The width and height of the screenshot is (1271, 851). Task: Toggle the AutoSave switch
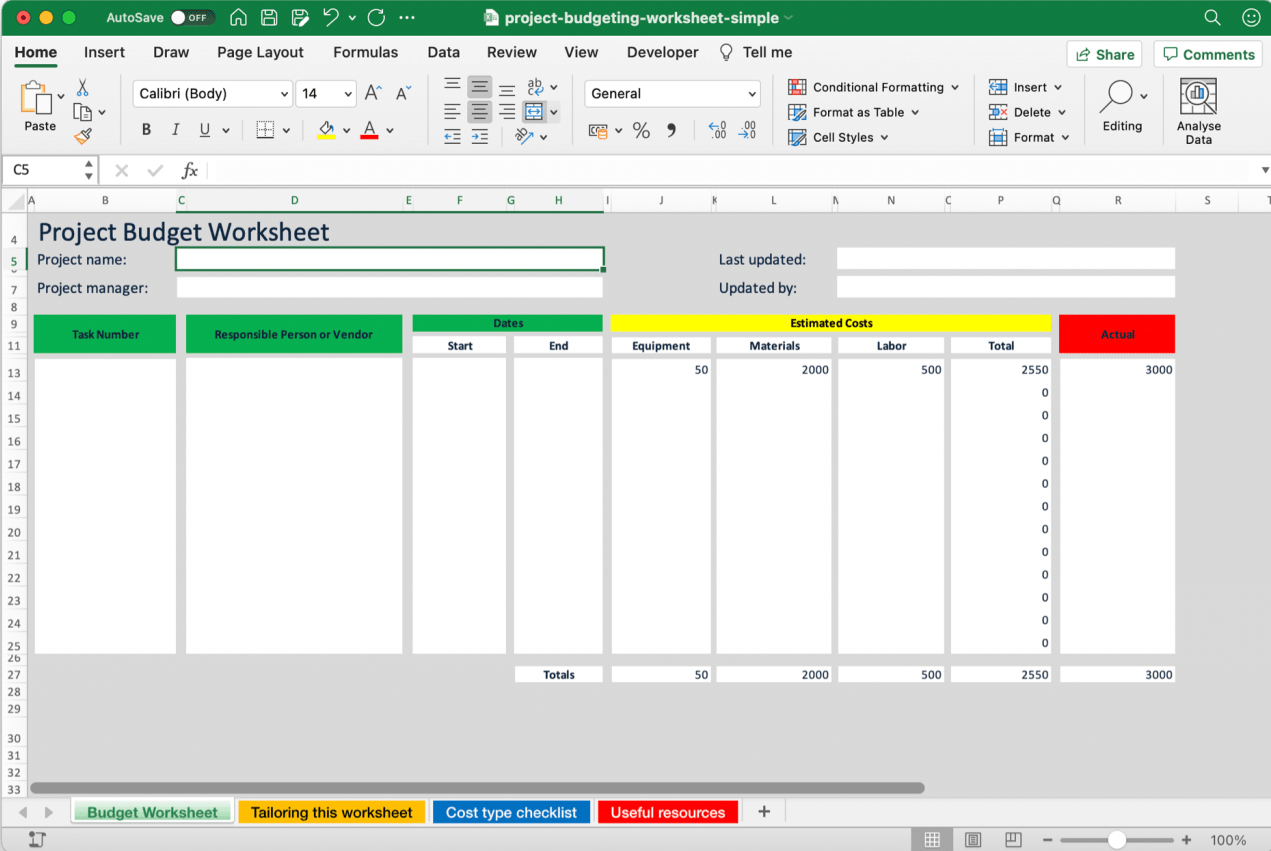click(x=192, y=18)
